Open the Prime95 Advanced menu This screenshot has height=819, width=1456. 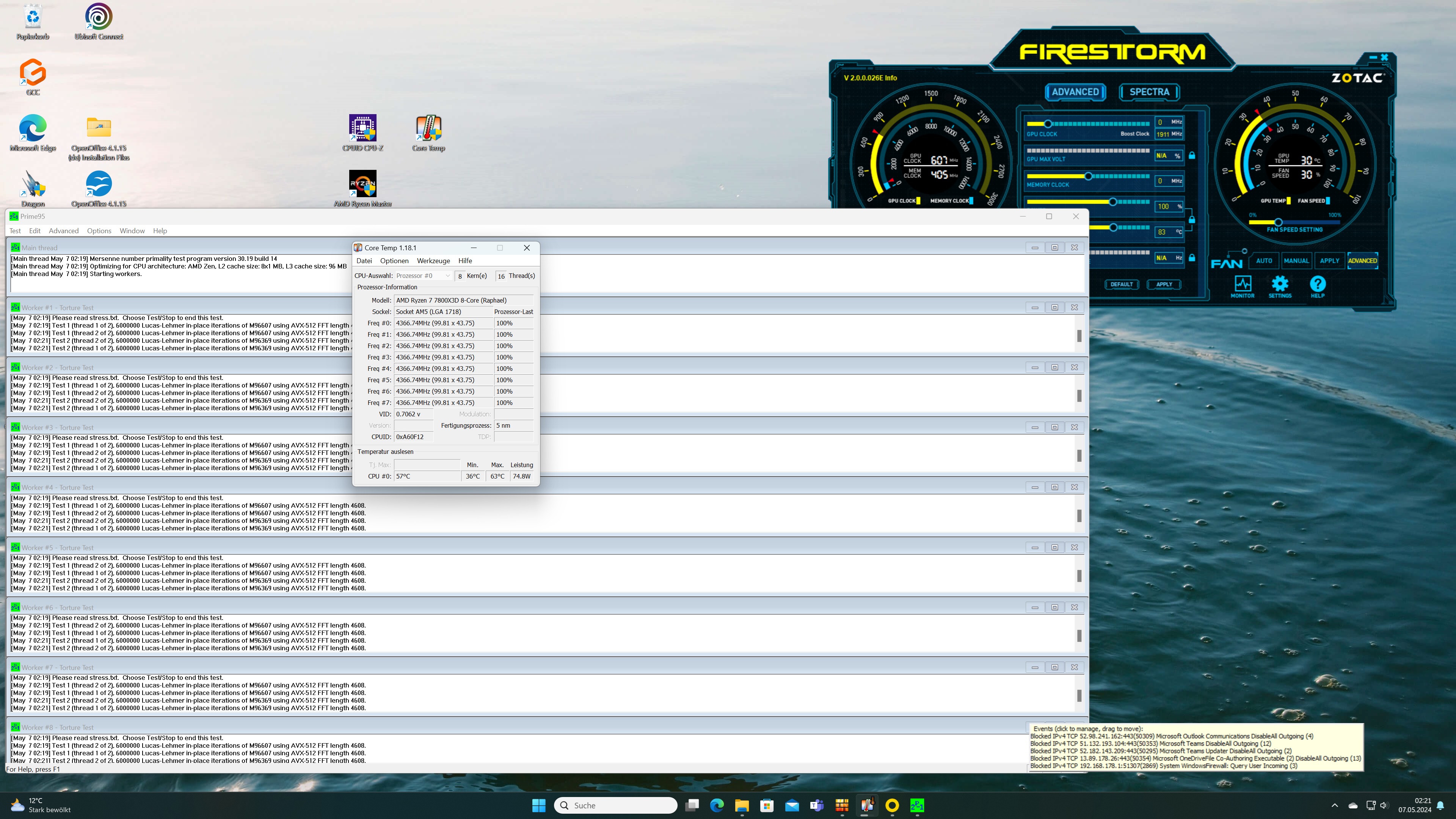63,231
